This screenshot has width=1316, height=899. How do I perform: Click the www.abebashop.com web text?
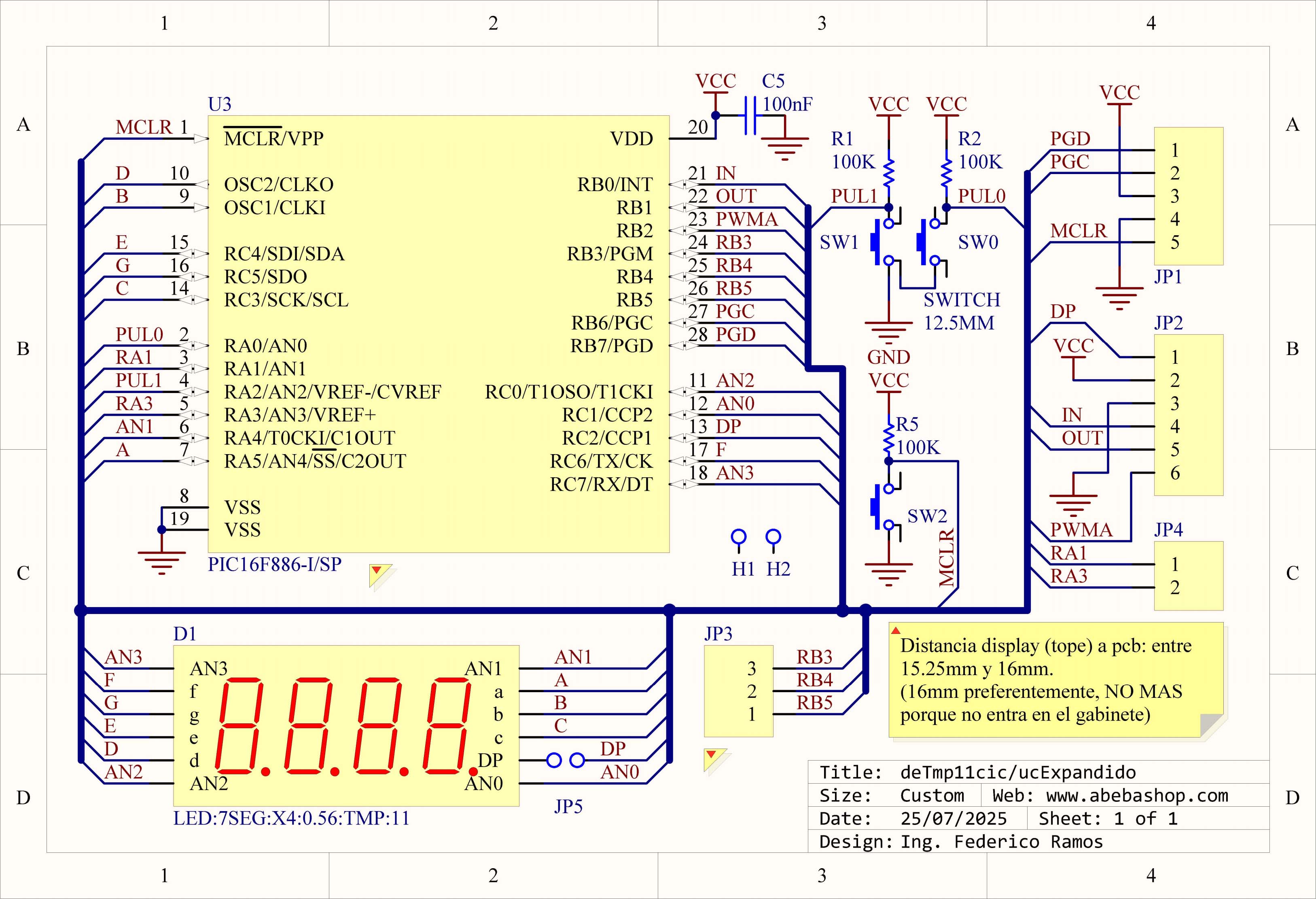coord(1137,795)
